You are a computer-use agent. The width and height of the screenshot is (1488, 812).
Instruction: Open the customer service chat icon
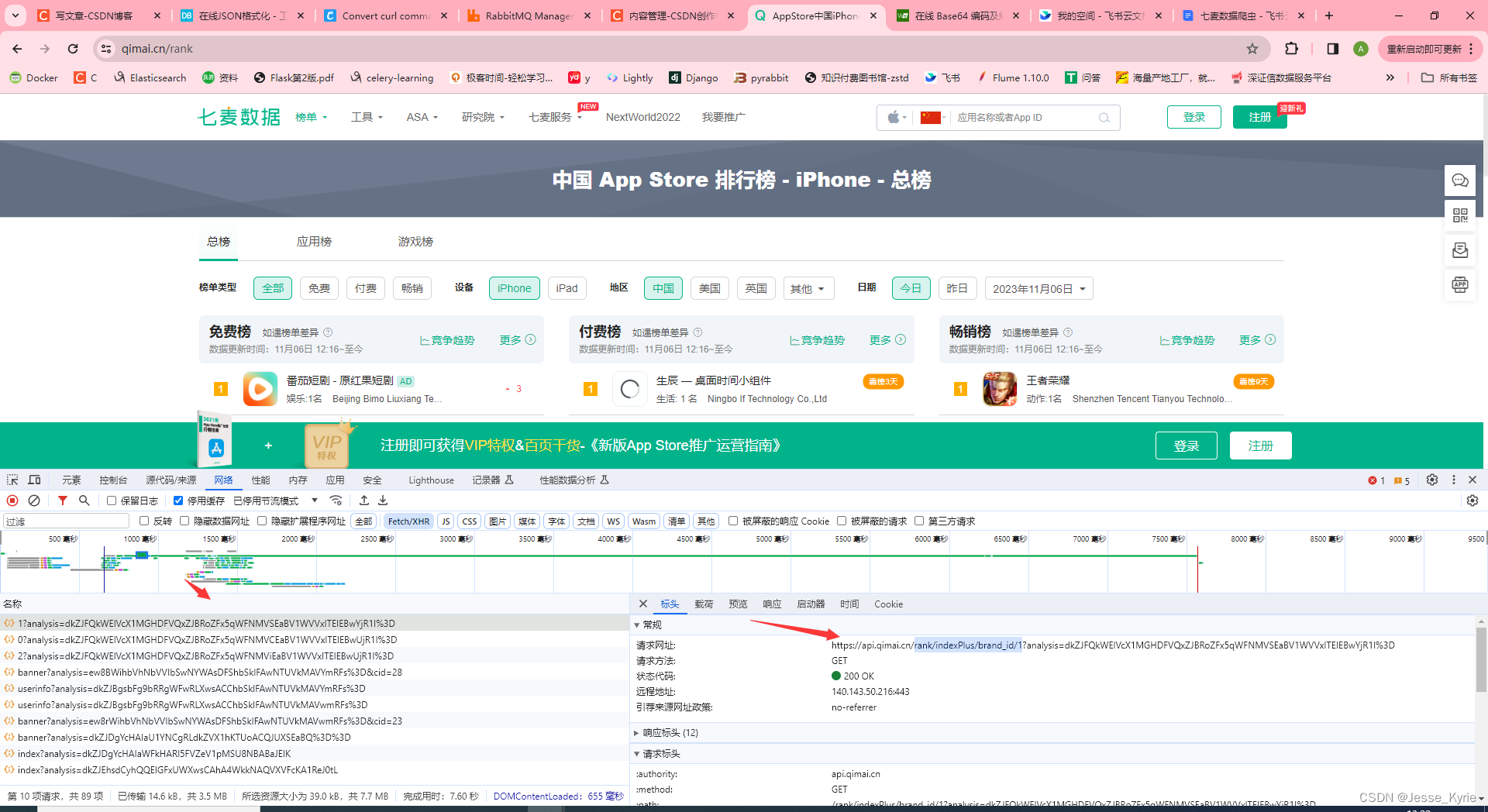pyautogui.click(x=1460, y=181)
